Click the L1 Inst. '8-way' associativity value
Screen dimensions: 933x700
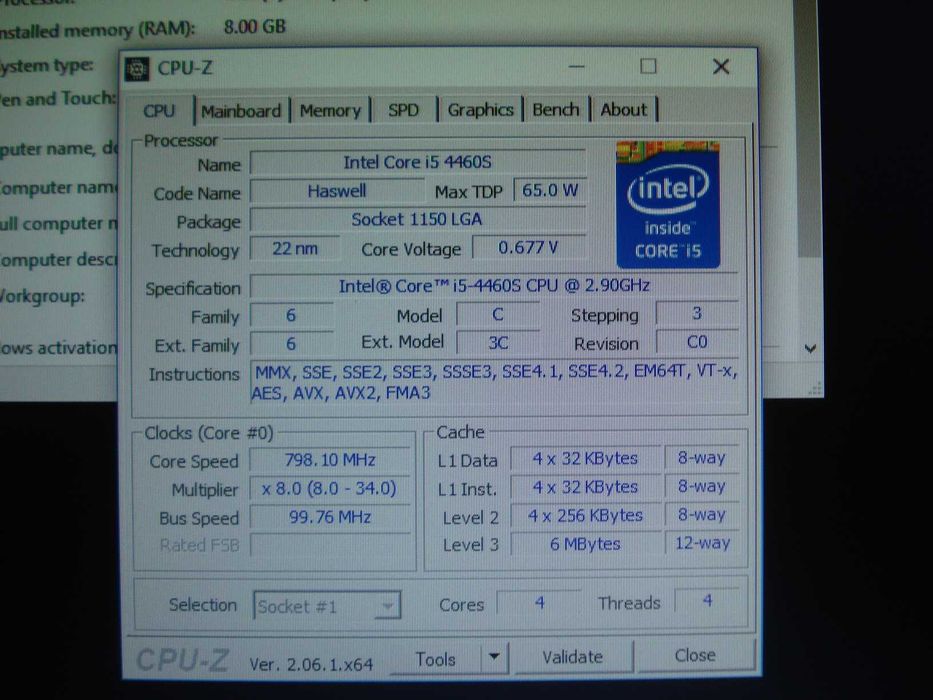(702, 486)
